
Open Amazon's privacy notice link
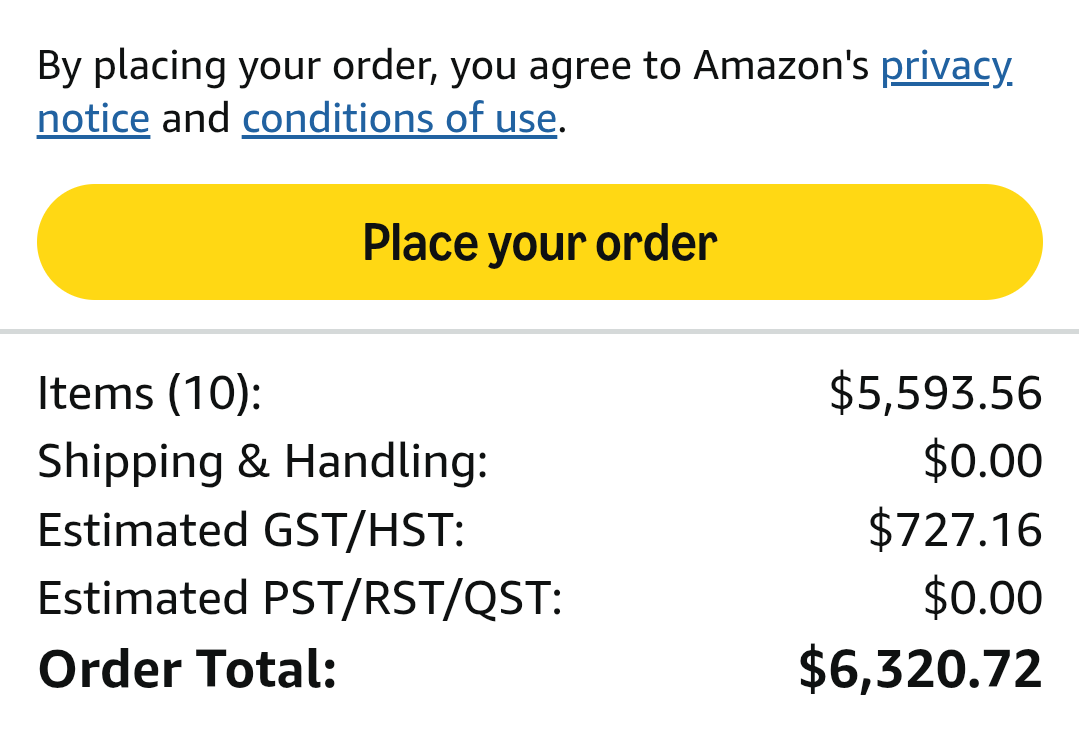(x=945, y=67)
